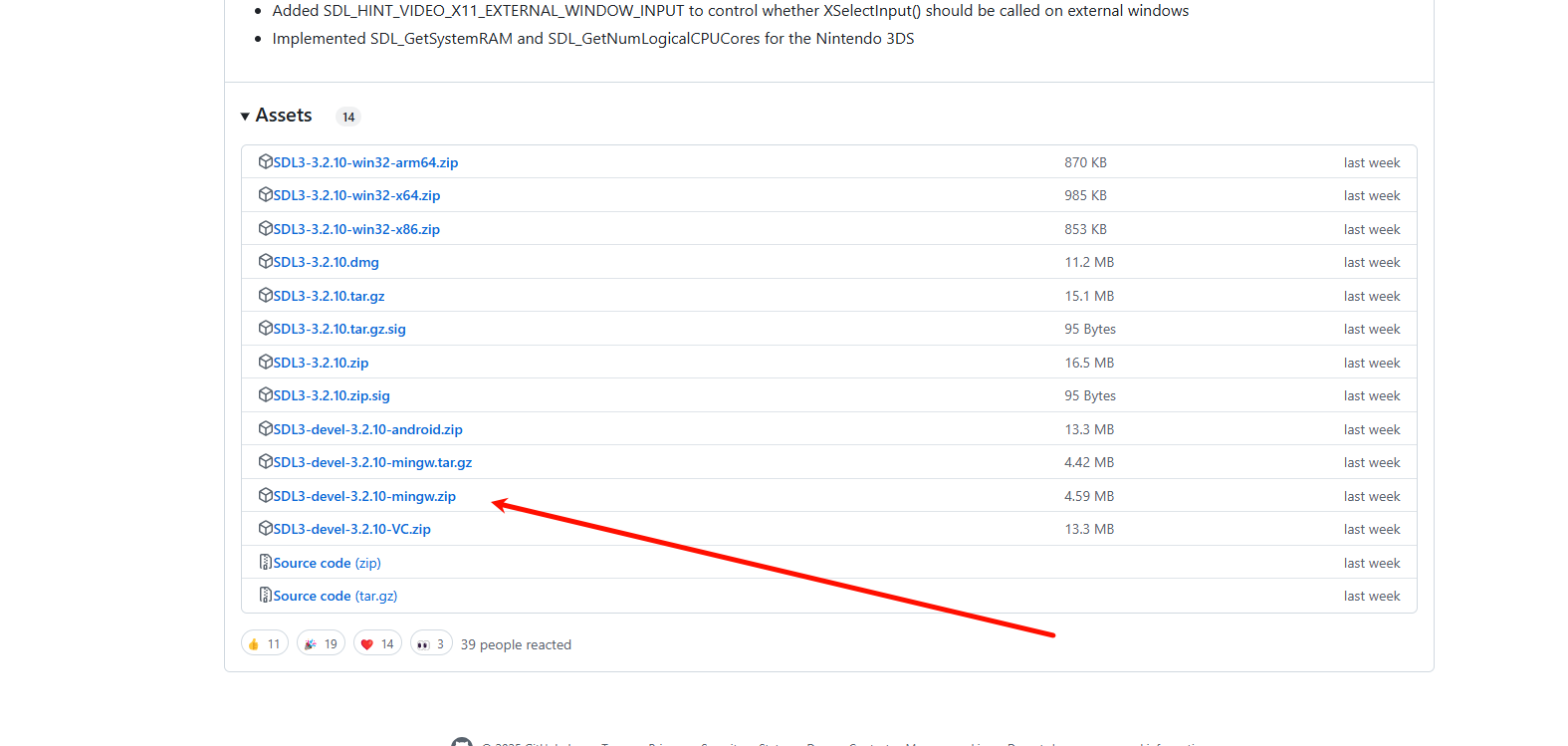Click the 4.59 MB size value
Screen dimensions: 1568x746
click(x=1089, y=496)
